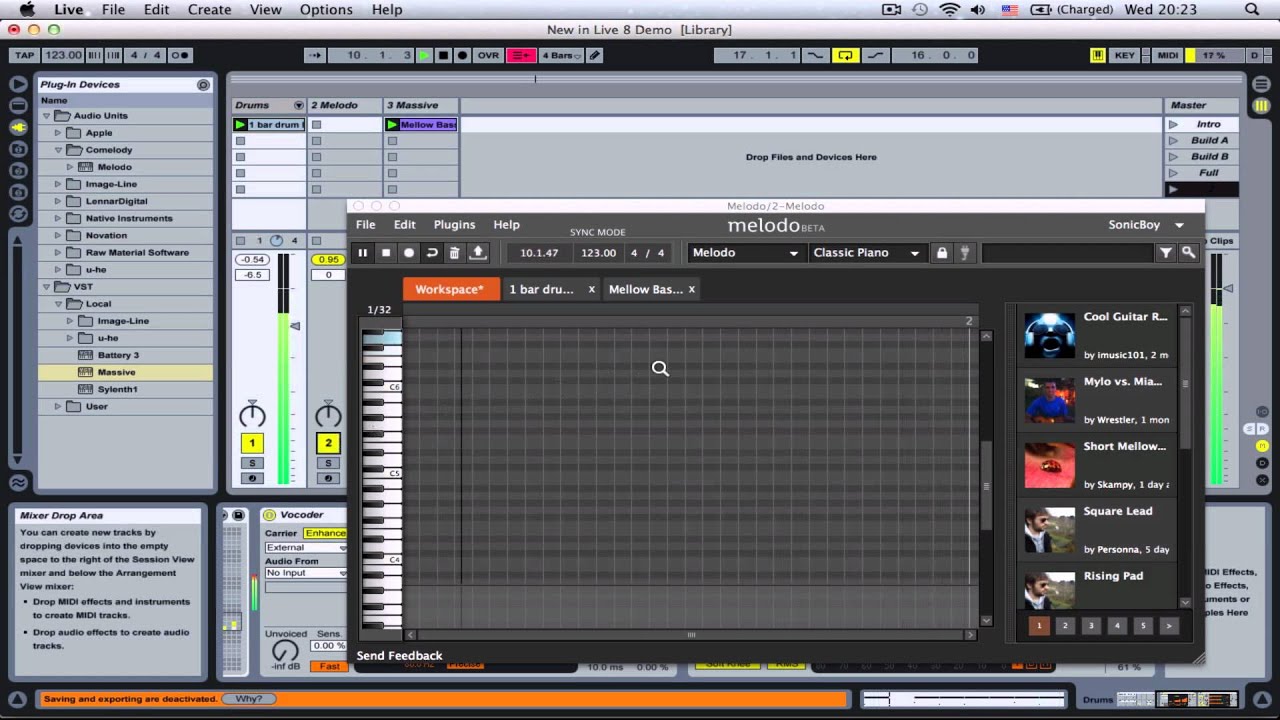The image size is (1280, 720).
Task: Enable MIDI map mode
Action: pyautogui.click(x=1167, y=55)
